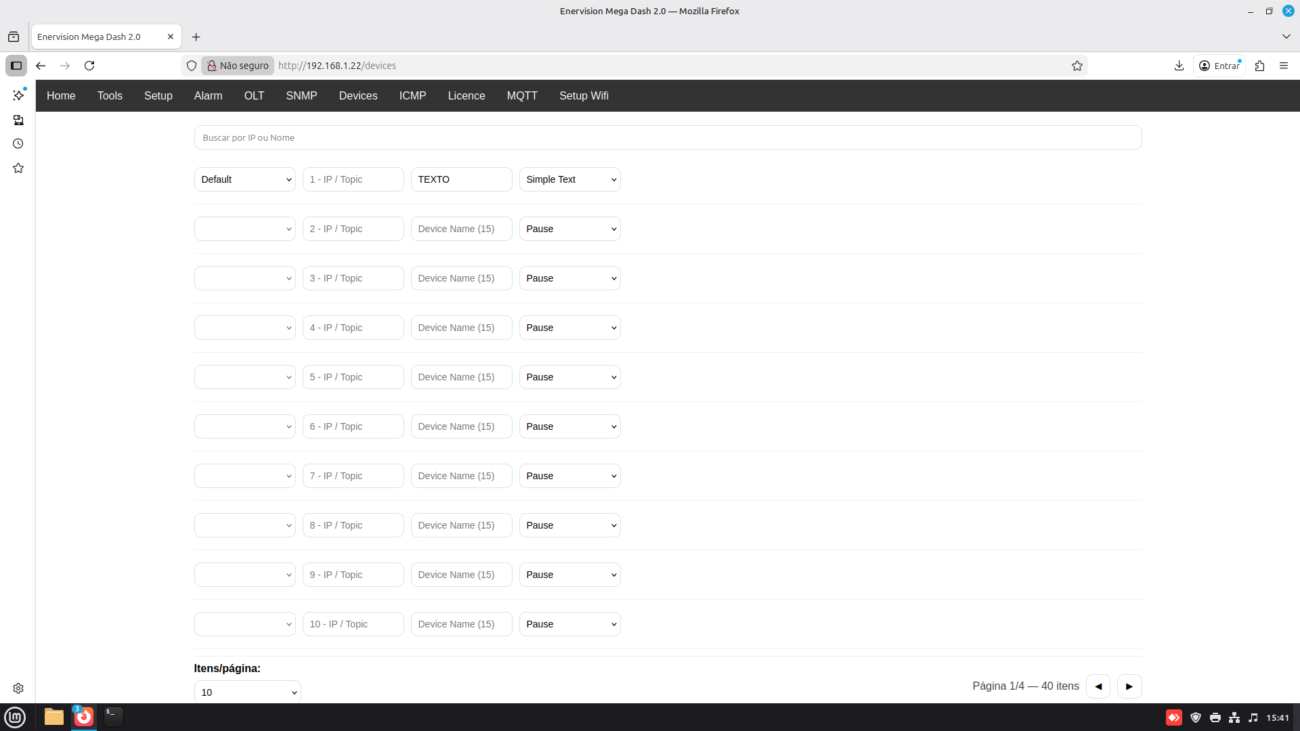1300x731 pixels.
Task: Go to previous page arrow button
Action: pos(1098,686)
